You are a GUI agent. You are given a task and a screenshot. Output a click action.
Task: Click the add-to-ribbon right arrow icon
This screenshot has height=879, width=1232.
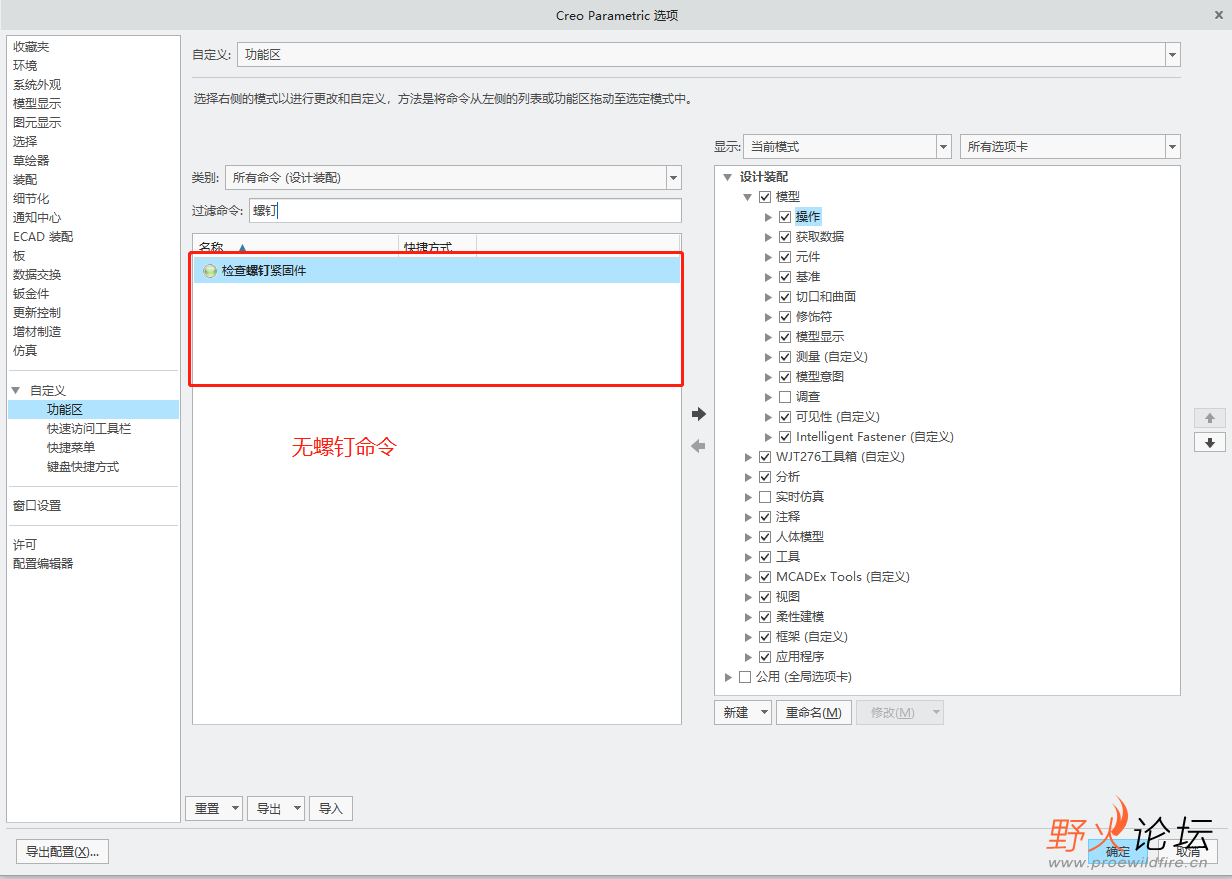[699, 413]
